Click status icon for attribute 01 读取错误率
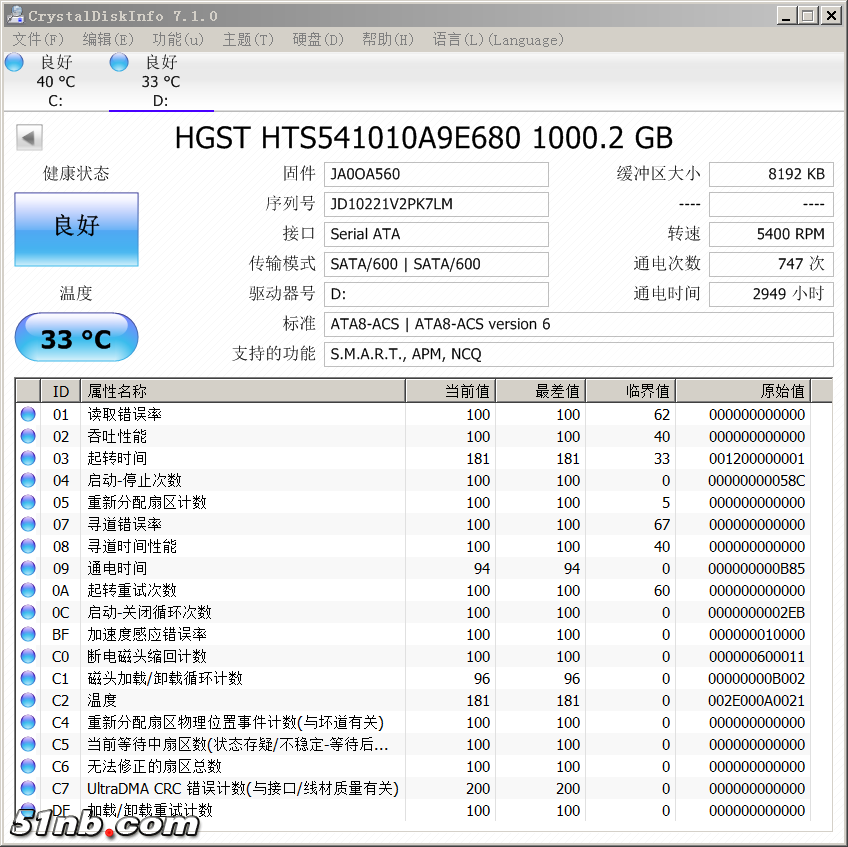 click(28, 414)
